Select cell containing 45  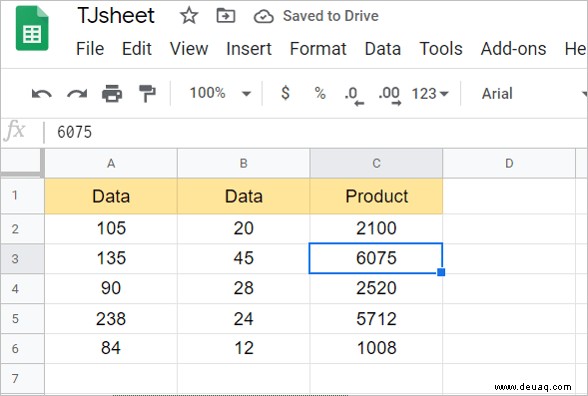(243, 259)
